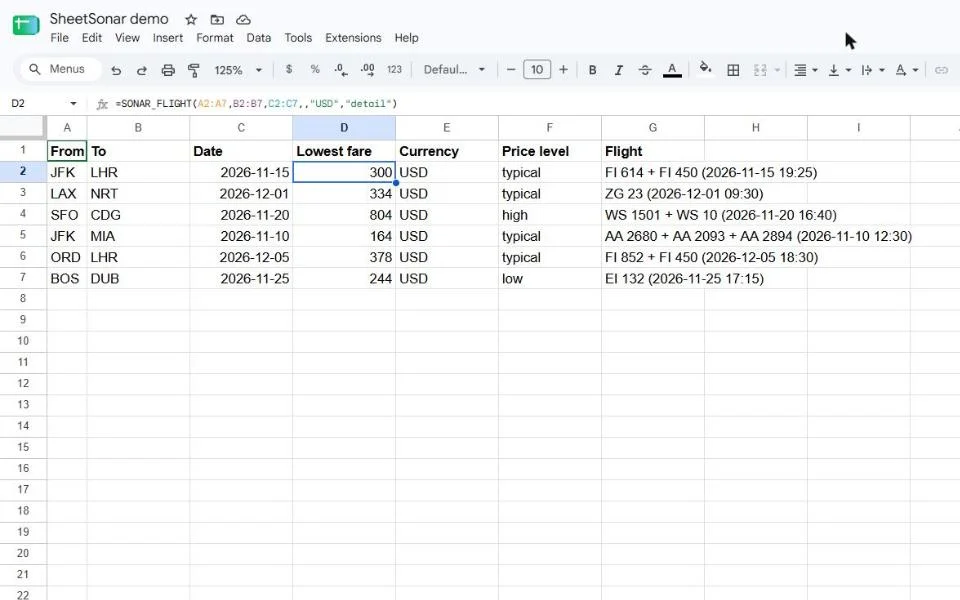Viewport: 960px width, 600px height.
Task: Click the Undo arrow
Action: coord(116,70)
